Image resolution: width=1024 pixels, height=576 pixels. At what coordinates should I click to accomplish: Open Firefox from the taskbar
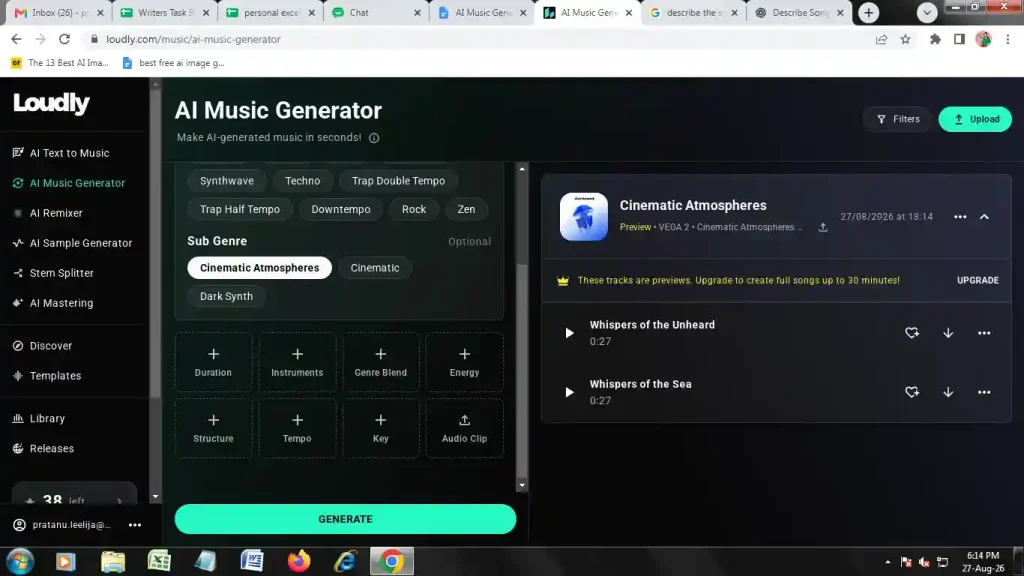(x=299, y=562)
